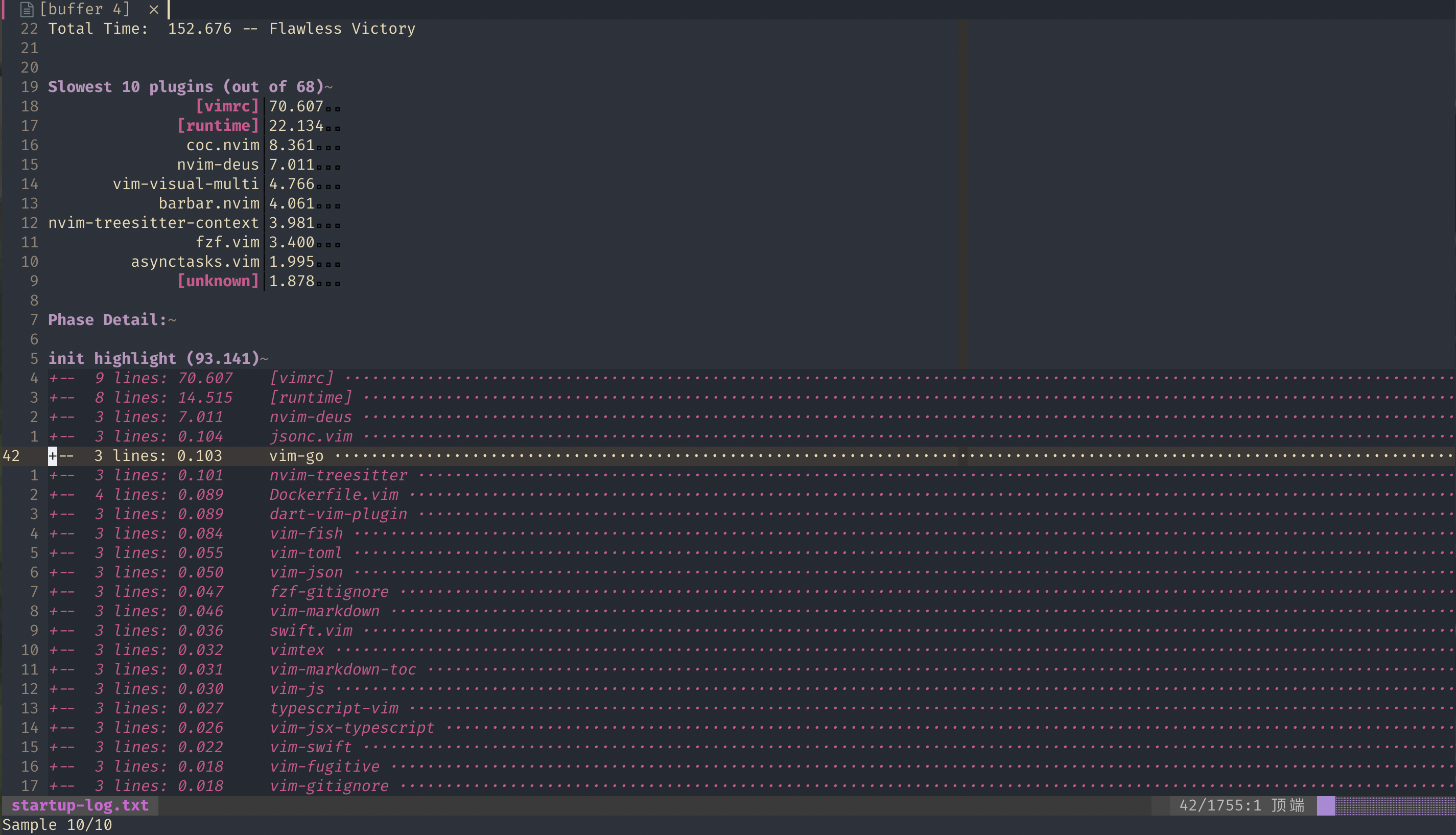This screenshot has width=1456, height=835.
Task: Click the purple scroll position block in statusline
Action: (1325, 806)
